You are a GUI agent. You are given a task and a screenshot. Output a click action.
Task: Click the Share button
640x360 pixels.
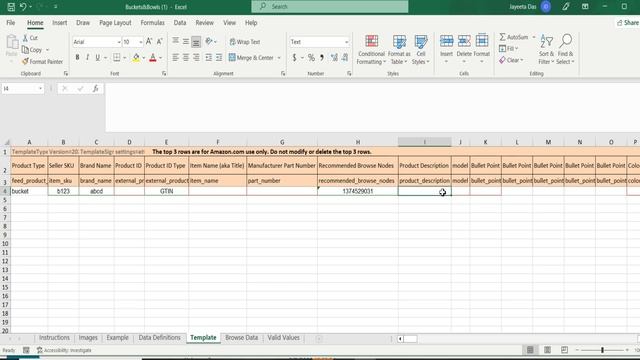pyautogui.click(x=628, y=23)
